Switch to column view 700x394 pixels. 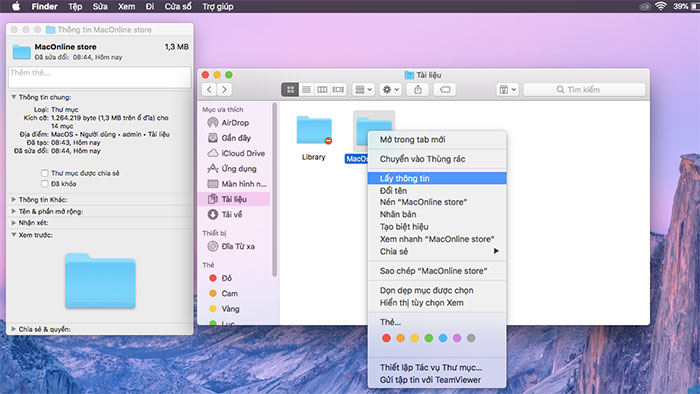tap(322, 90)
